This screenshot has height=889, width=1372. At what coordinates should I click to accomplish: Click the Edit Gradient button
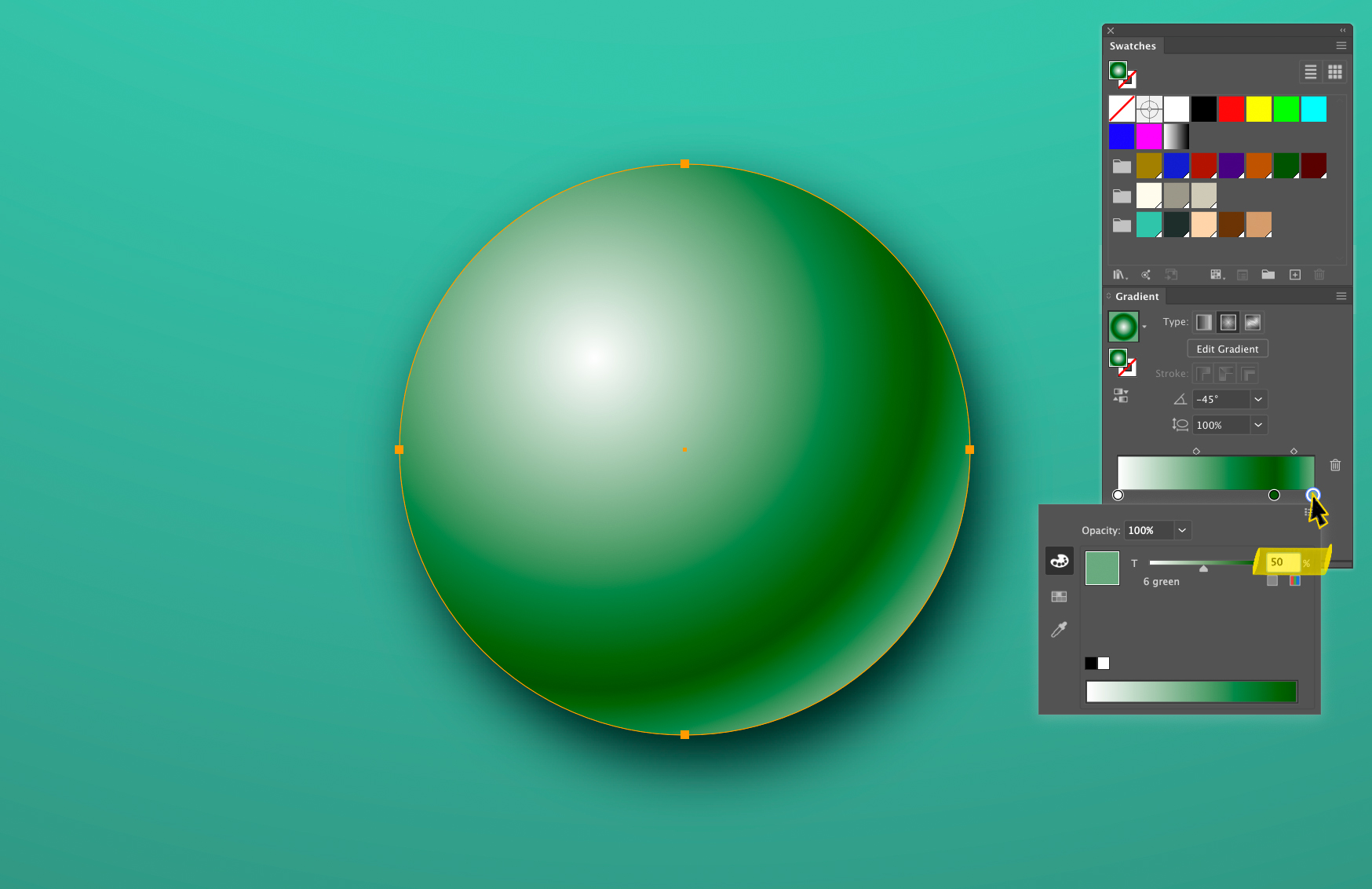pyautogui.click(x=1227, y=348)
